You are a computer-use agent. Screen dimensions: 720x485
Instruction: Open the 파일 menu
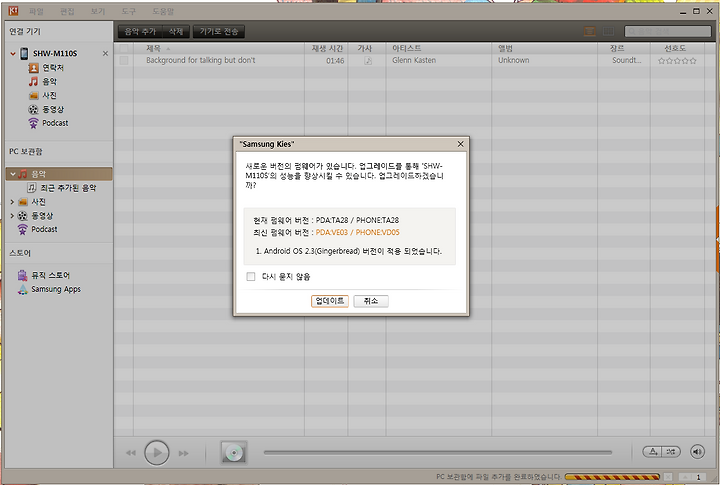pos(36,11)
